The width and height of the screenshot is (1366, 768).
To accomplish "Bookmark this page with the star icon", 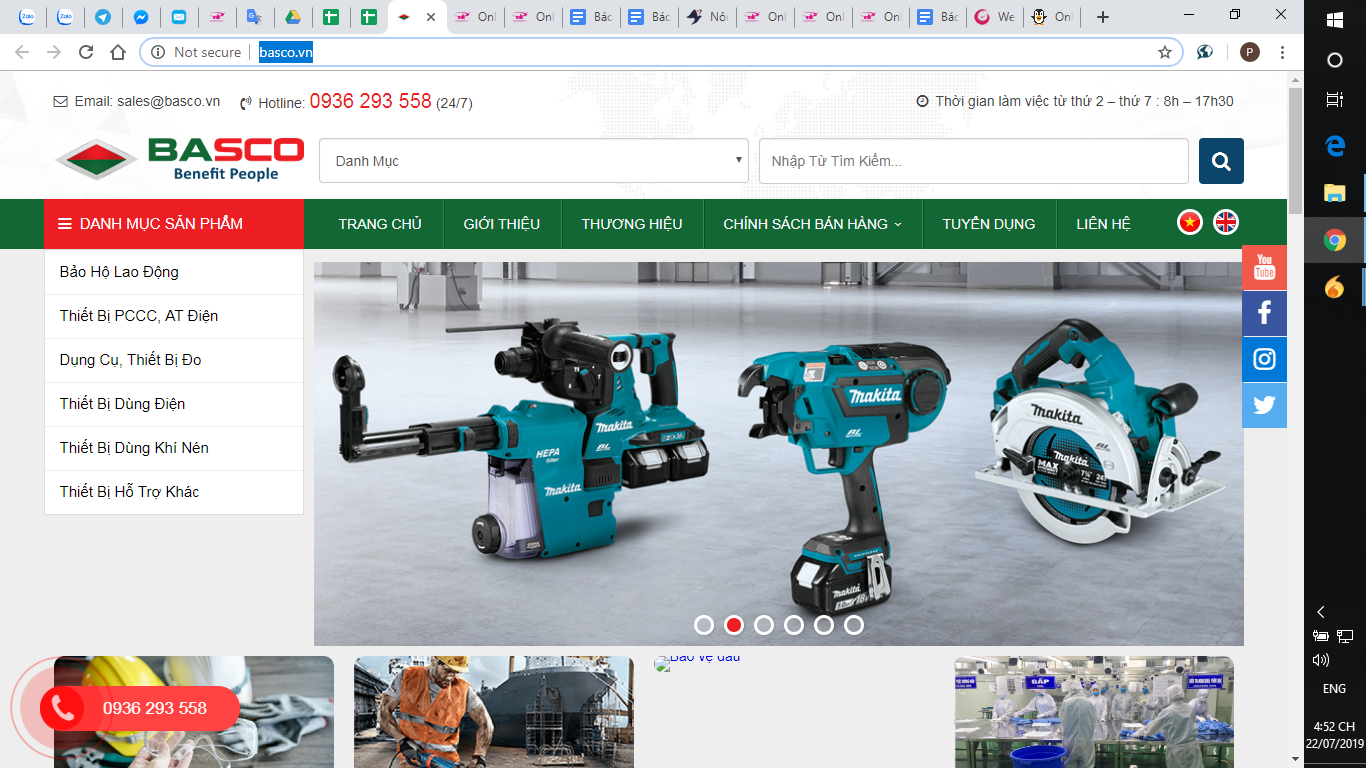I will pos(1164,52).
